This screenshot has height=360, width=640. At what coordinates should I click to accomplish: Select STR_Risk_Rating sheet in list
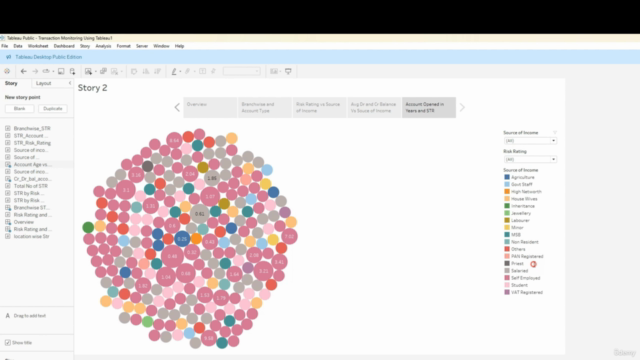pyautogui.click(x=32, y=143)
